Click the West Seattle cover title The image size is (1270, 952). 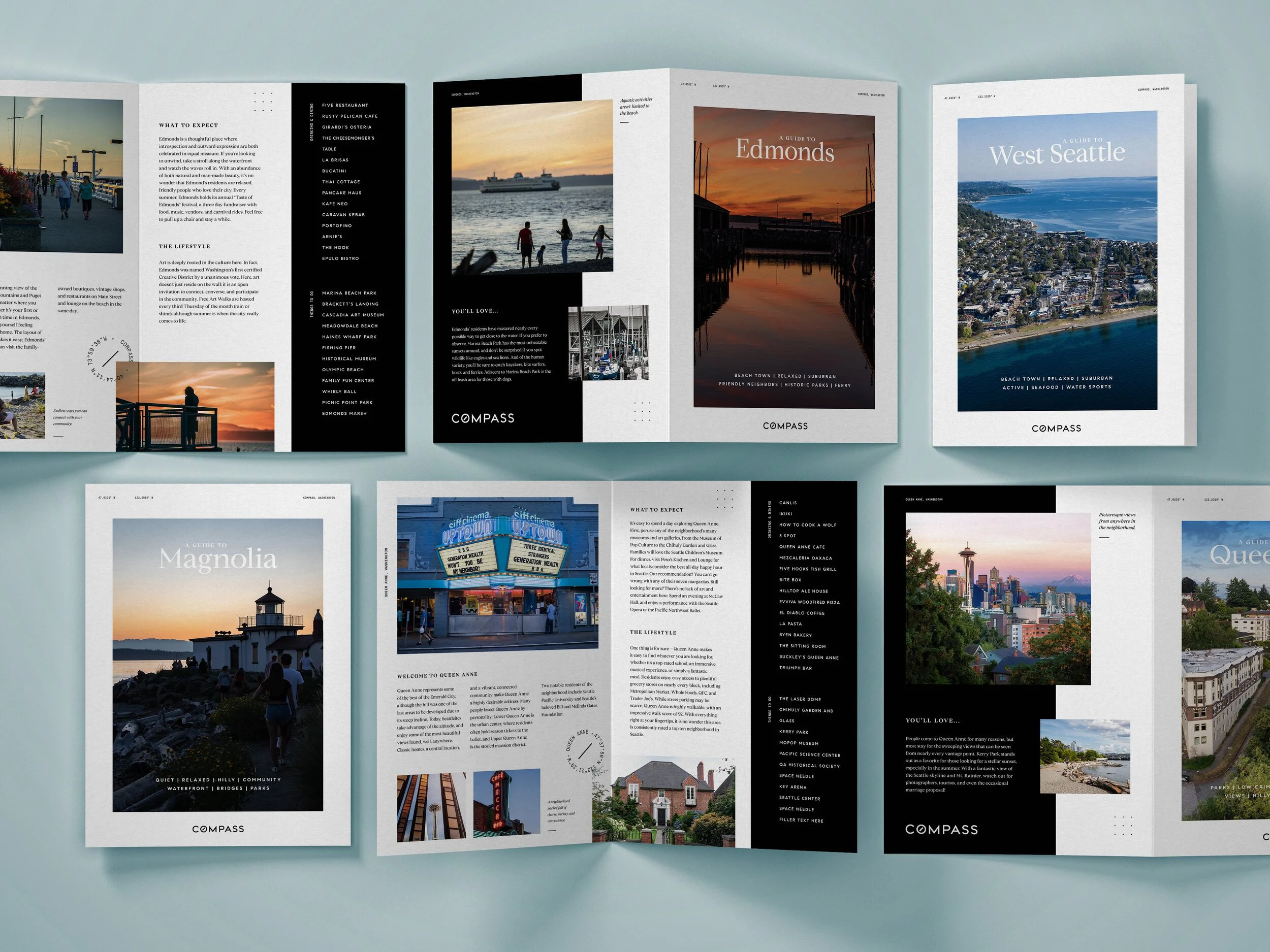pyautogui.click(x=1057, y=154)
